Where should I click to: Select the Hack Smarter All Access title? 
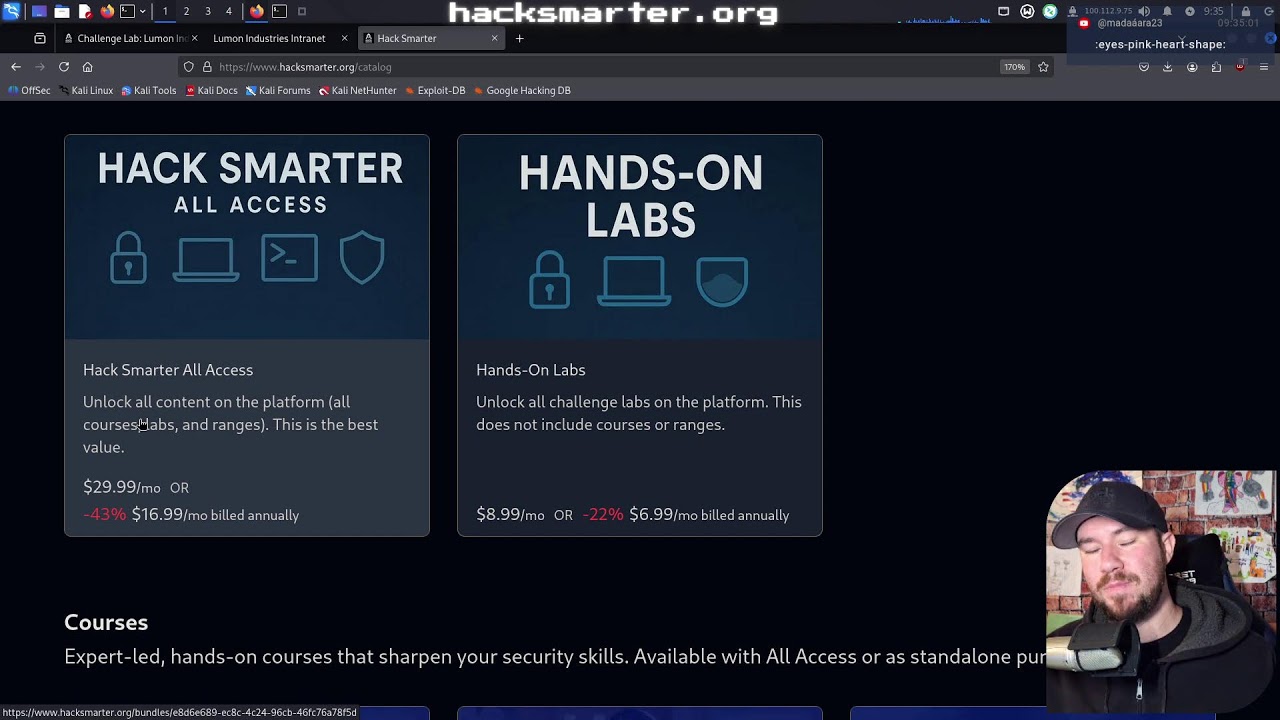coord(168,370)
